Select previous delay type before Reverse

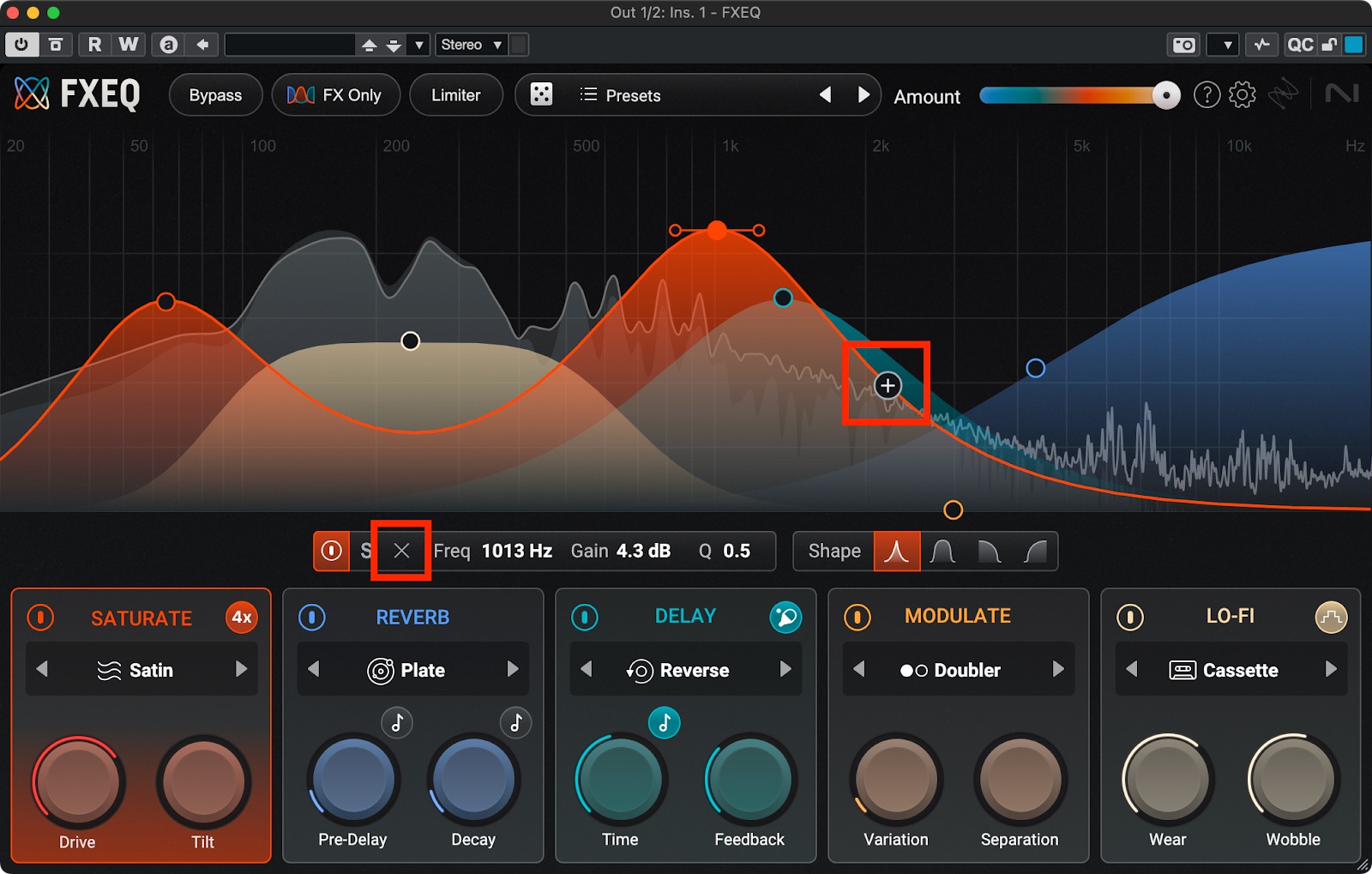pyautogui.click(x=587, y=669)
